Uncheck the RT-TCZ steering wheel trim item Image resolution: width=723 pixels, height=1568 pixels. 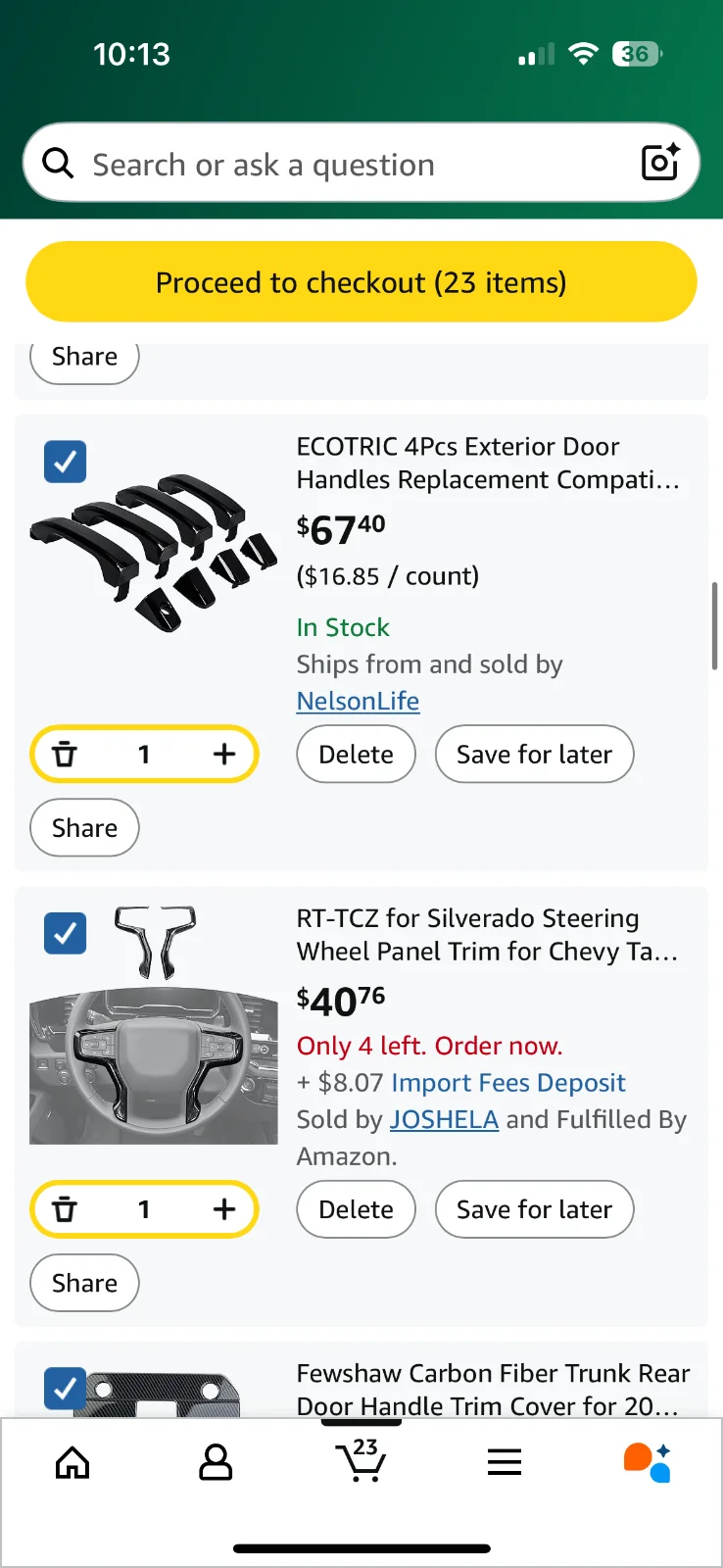coord(66,933)
